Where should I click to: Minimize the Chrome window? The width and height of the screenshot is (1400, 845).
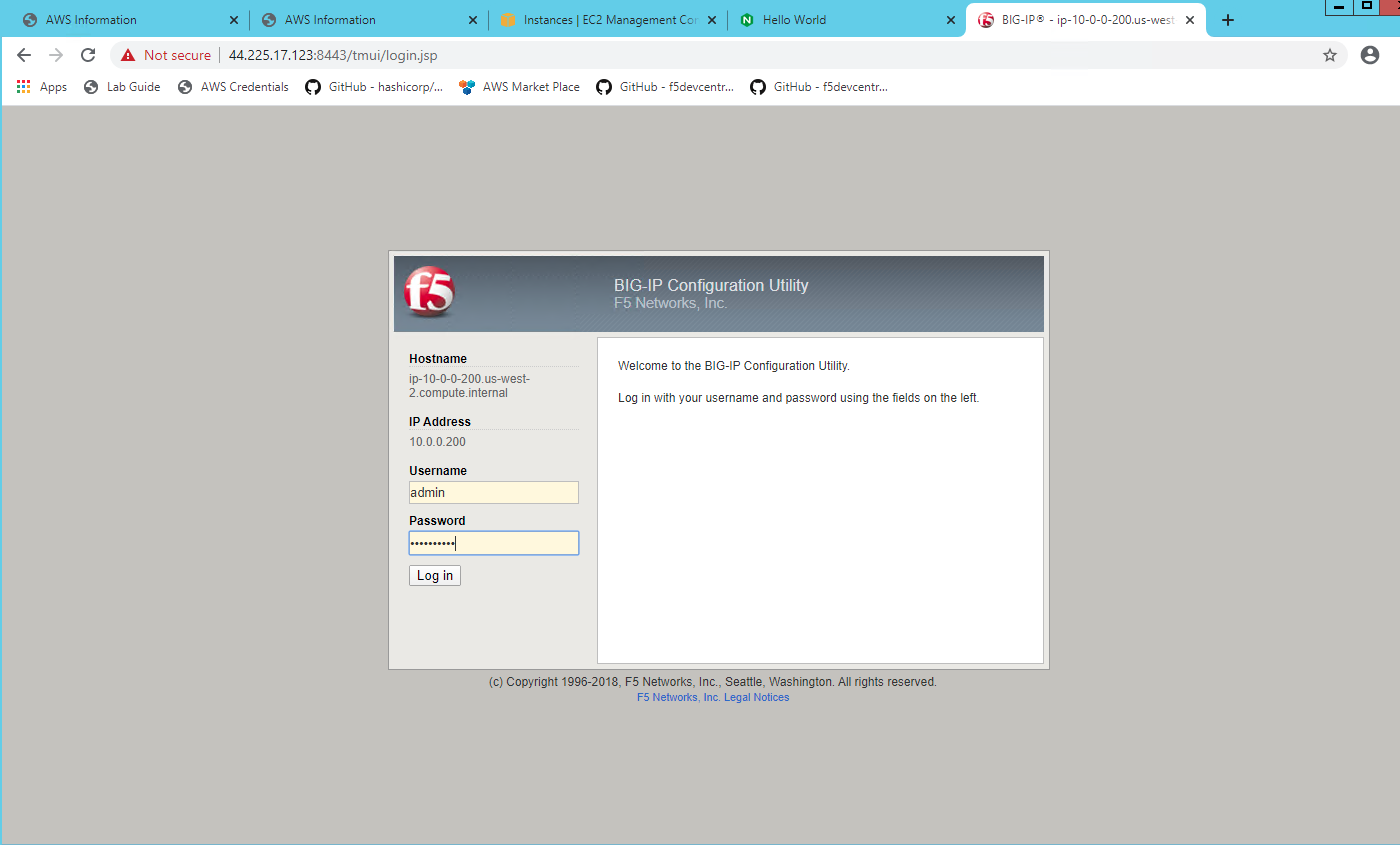tap(1339, 7)
